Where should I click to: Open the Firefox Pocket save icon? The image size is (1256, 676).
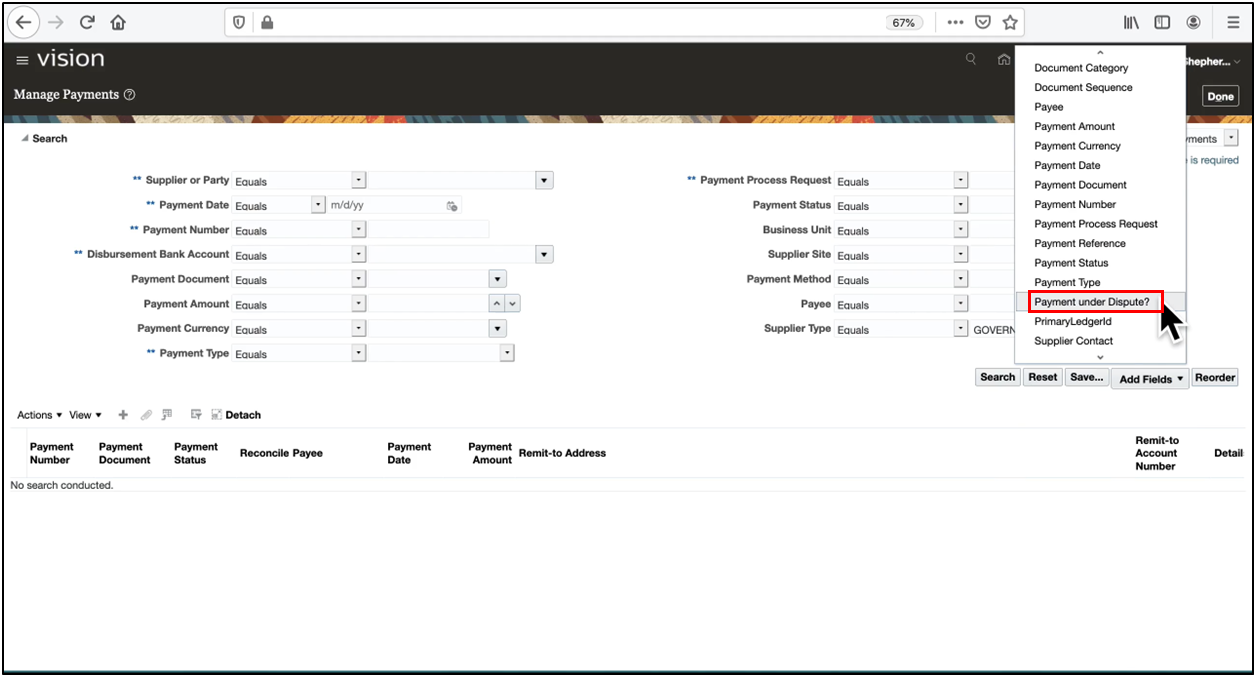tap(983, 22)
